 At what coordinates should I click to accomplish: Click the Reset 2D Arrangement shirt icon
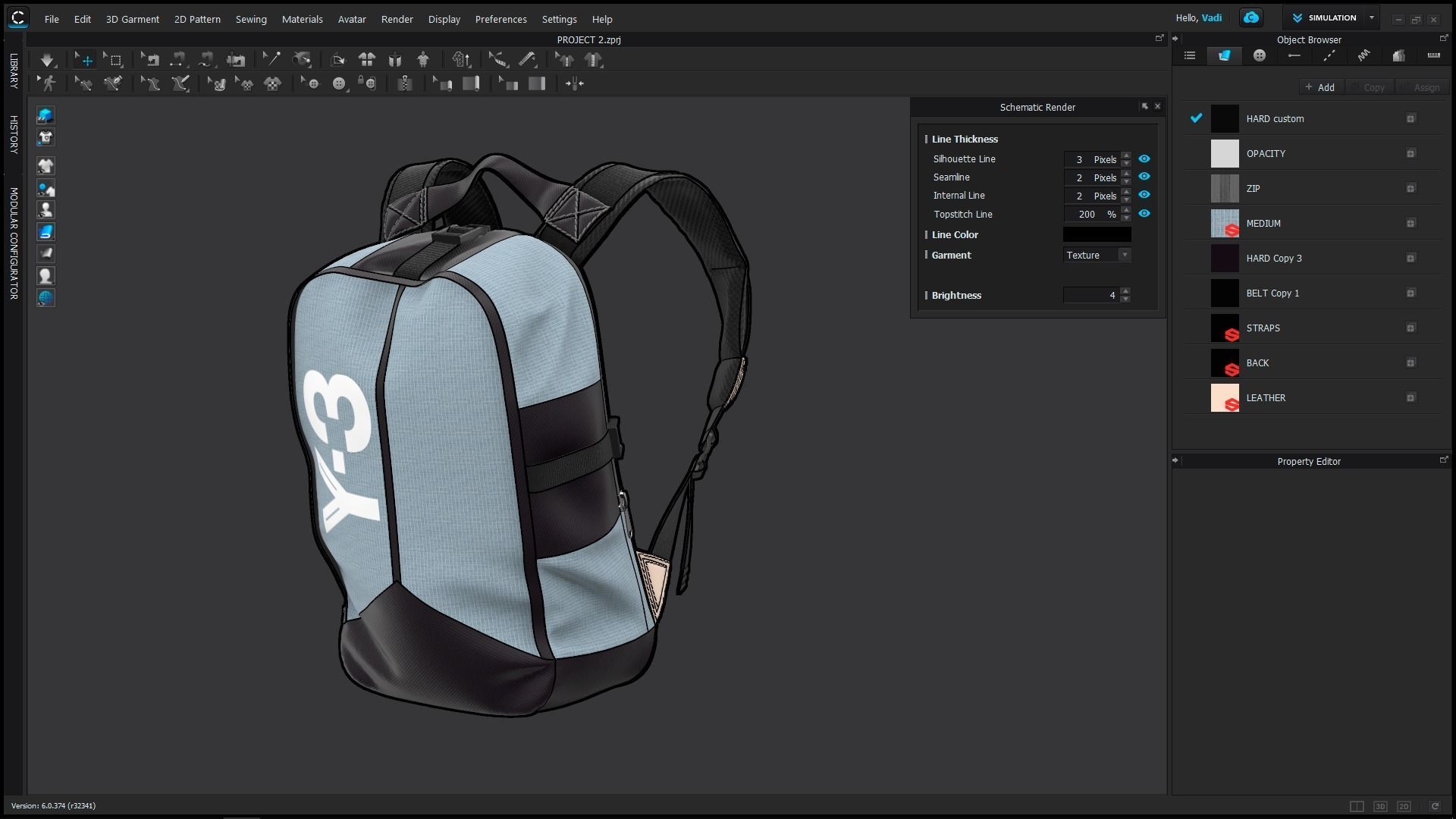[x=367, y=60]
